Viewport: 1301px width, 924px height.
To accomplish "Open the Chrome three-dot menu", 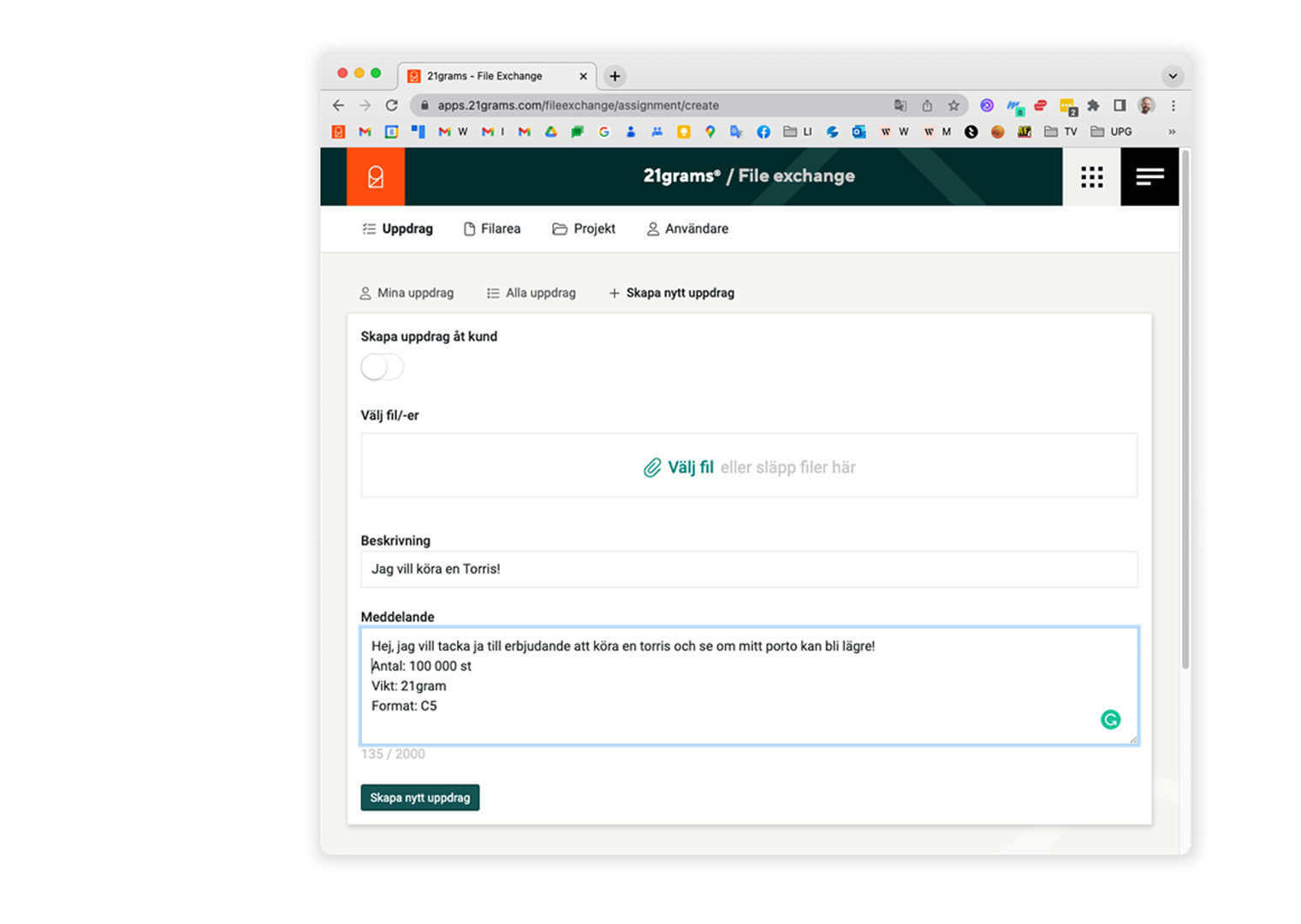I will point(1173,105).
